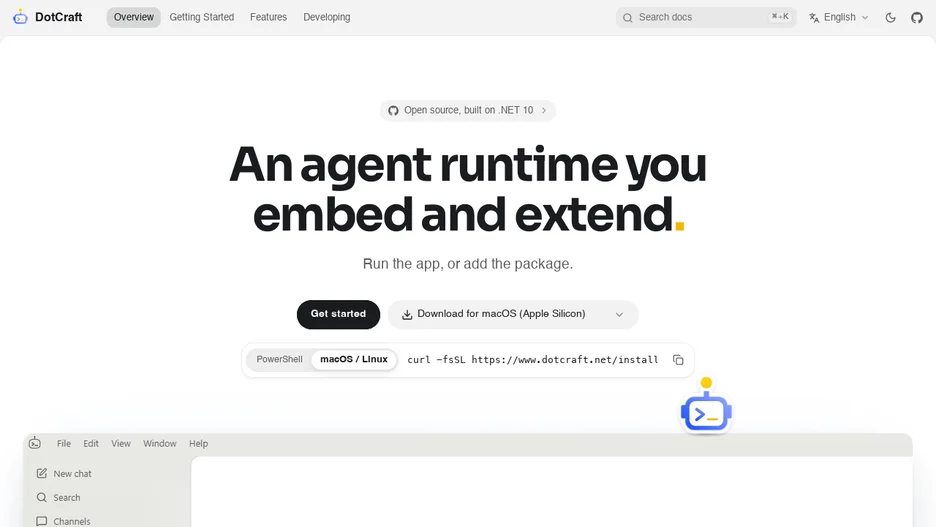The width and height of the screenshot is (936, 527).
Task: Select the macOS / Linux install tab
Action: [x=354, y=359]
